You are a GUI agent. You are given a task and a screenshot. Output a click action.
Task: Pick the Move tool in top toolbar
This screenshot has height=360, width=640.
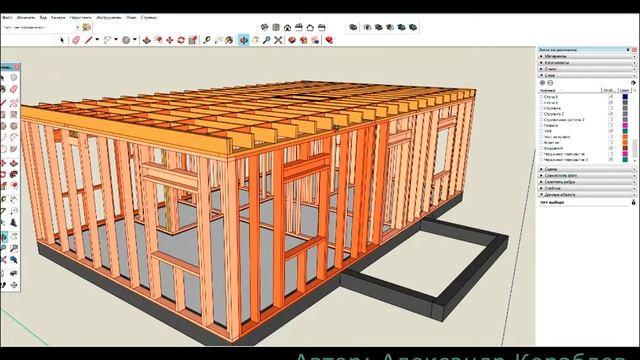170,40
